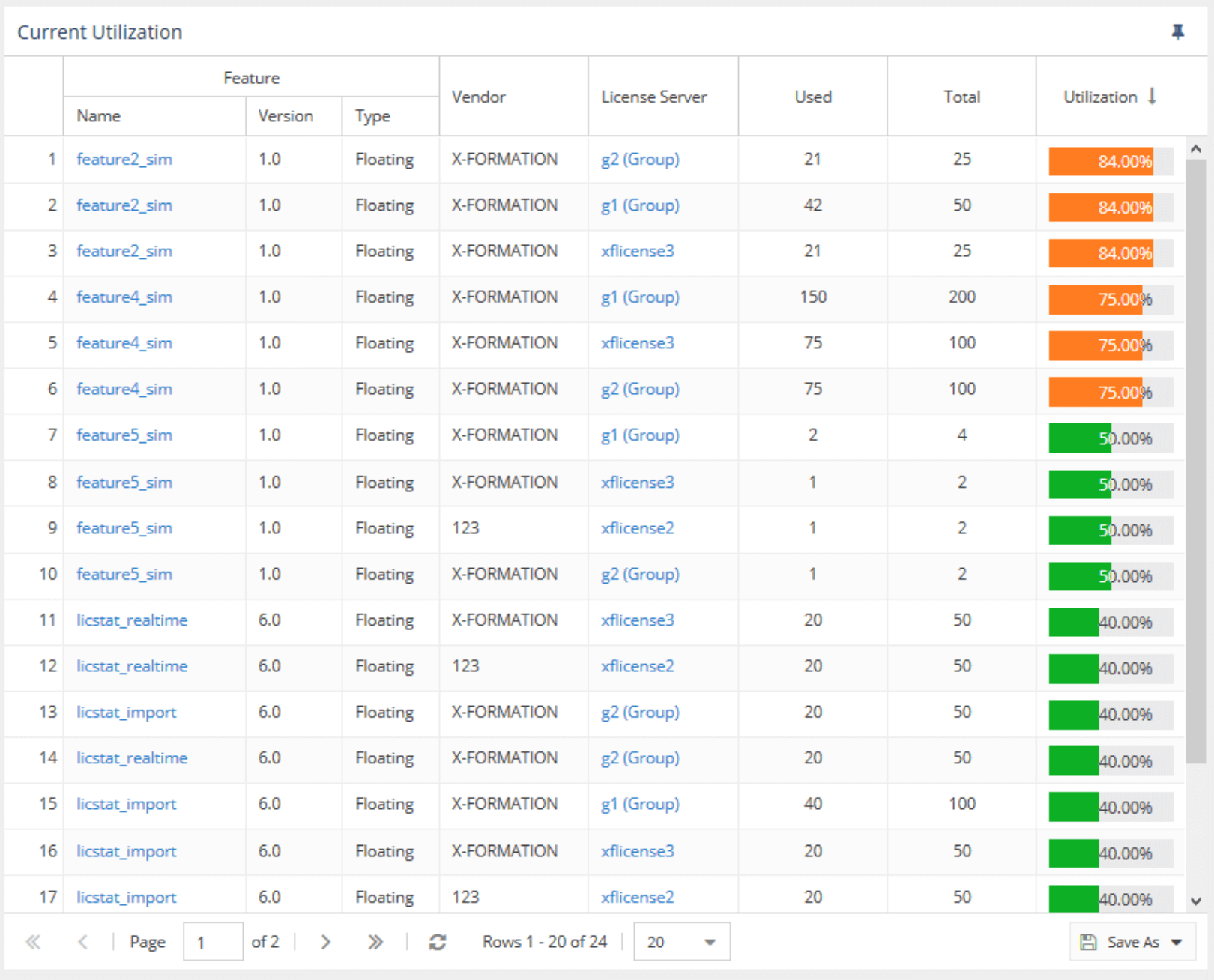The image size is (1214, 980).
Task: Open g1 (Group) server in row 15
Action: click(640, 804)
